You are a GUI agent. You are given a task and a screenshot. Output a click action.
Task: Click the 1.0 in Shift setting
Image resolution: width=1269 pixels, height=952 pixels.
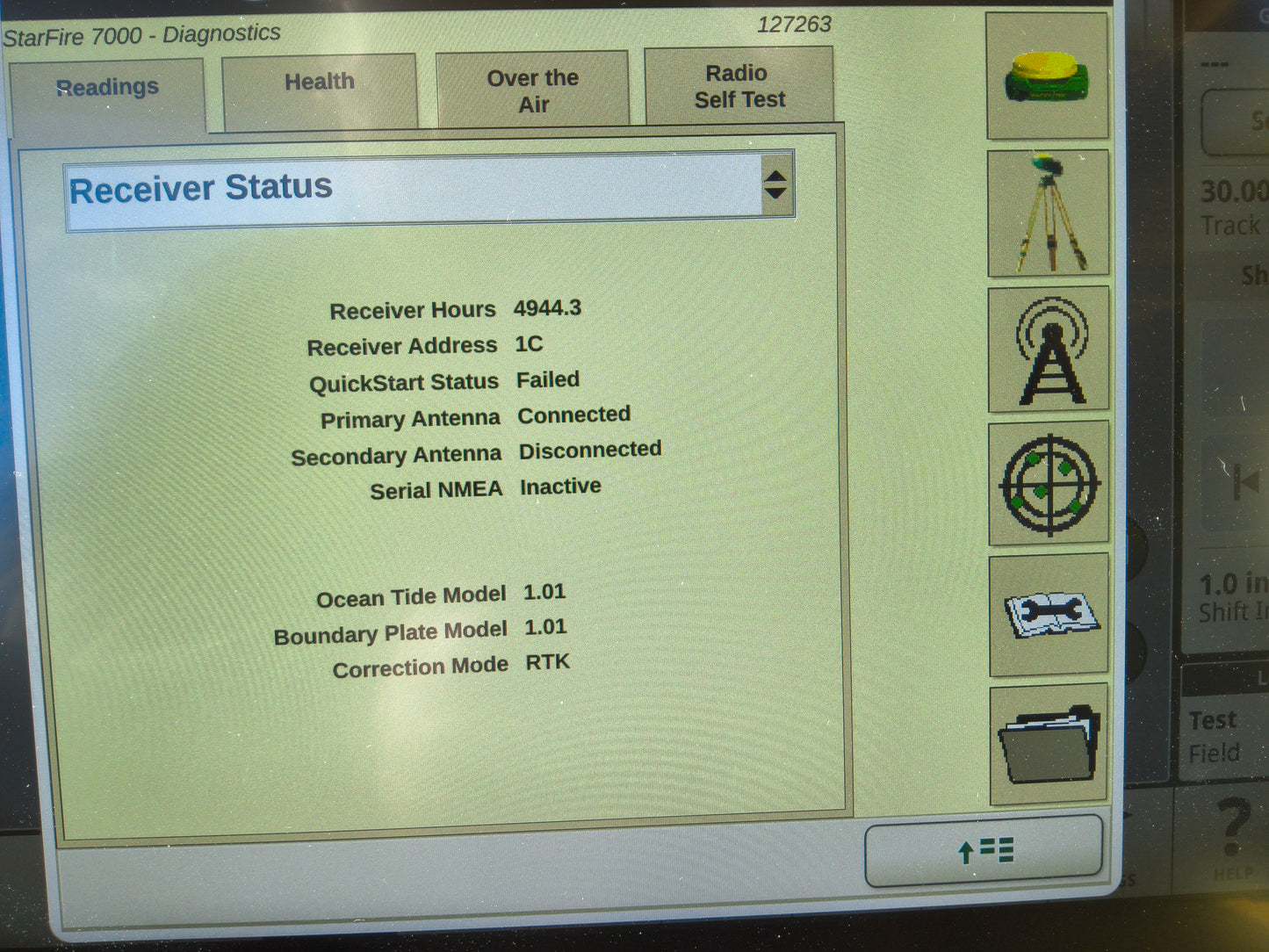(1229, 597)
